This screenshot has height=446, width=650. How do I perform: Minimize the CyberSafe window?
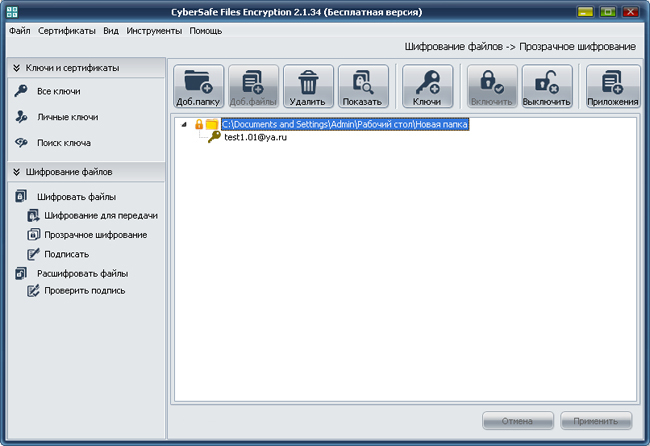tap(585, 12)
